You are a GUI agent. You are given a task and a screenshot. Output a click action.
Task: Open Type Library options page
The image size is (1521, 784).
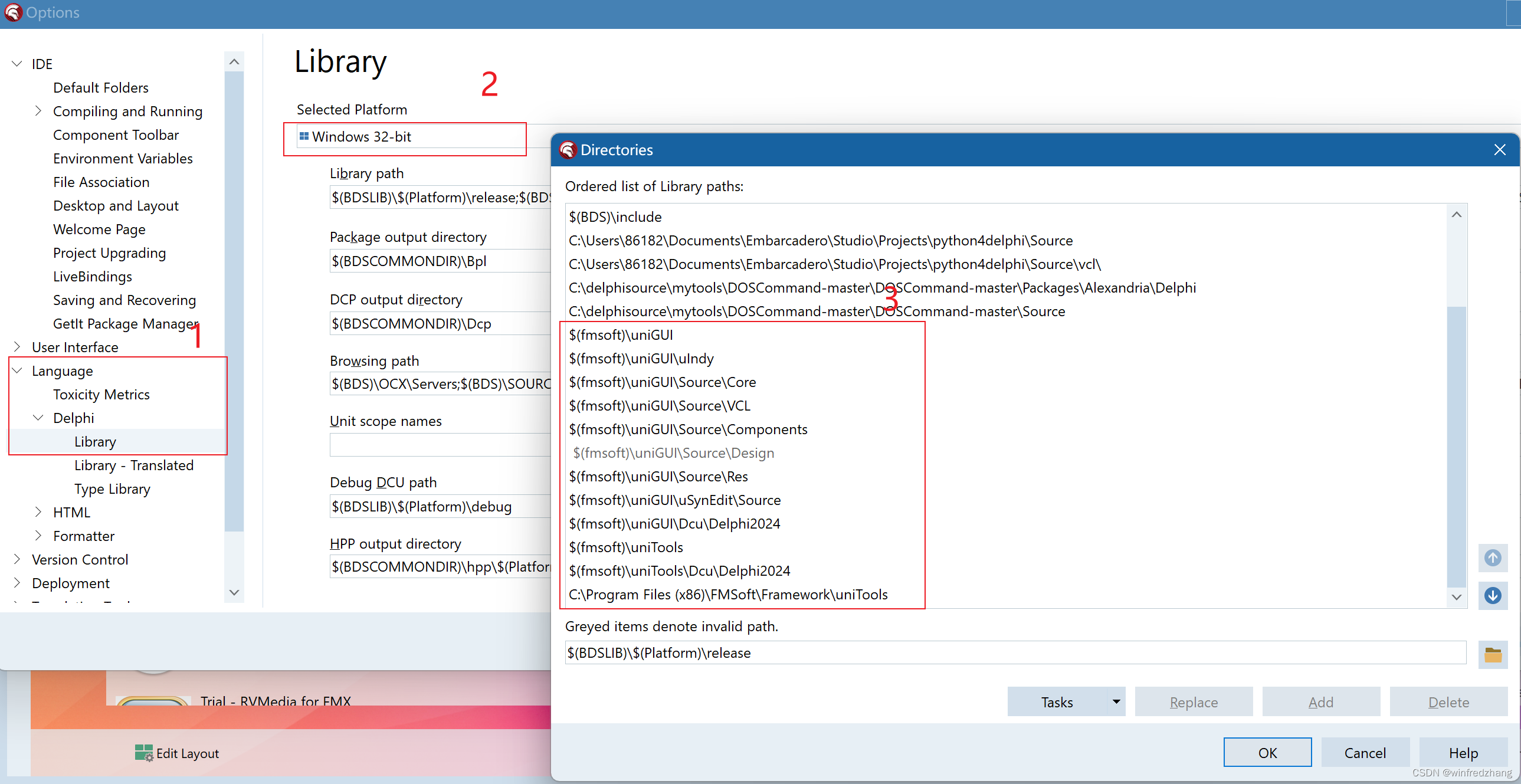pos(112,489)
